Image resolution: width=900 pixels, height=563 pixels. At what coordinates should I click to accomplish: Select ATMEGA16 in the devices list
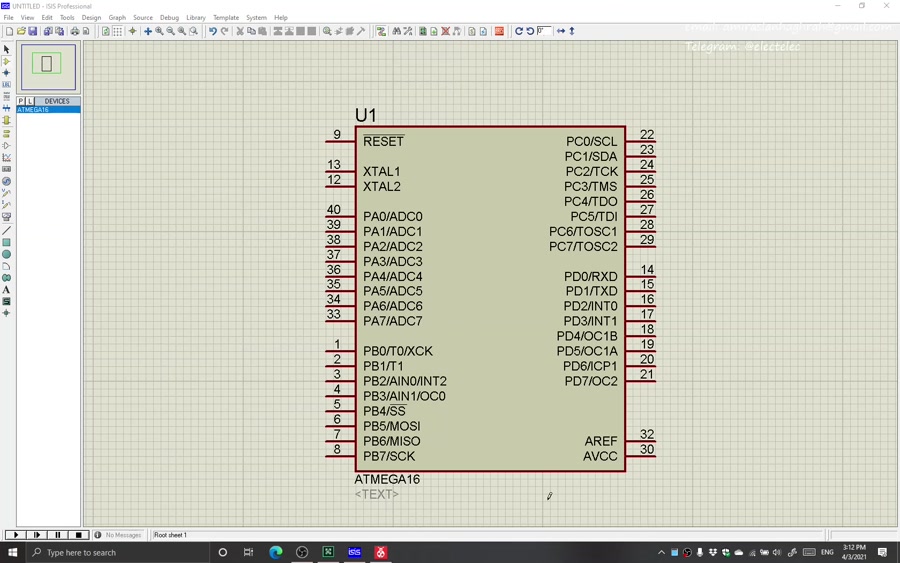(x=33, y=110)
